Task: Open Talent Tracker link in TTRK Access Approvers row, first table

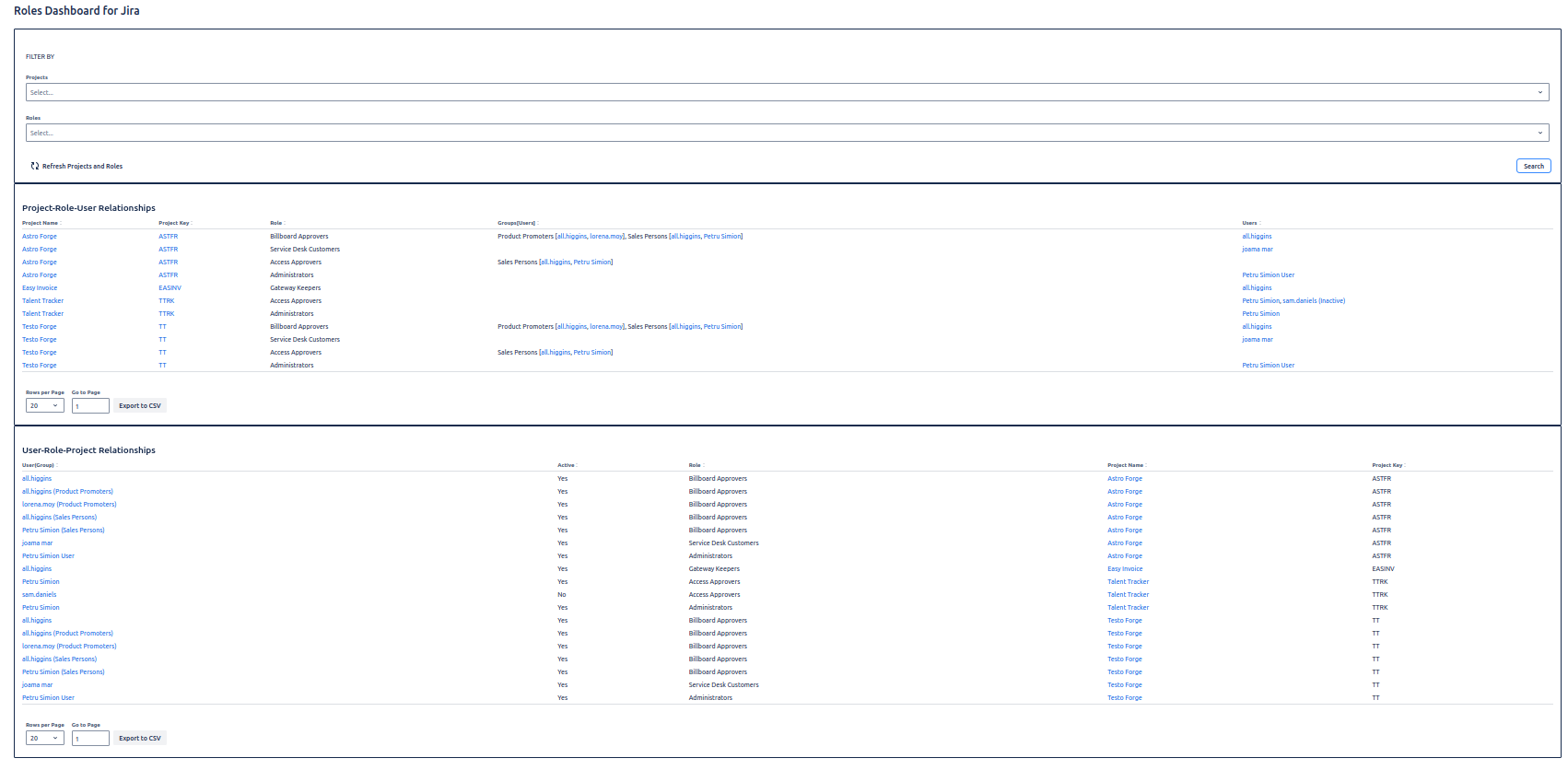Action: (43, 301)
